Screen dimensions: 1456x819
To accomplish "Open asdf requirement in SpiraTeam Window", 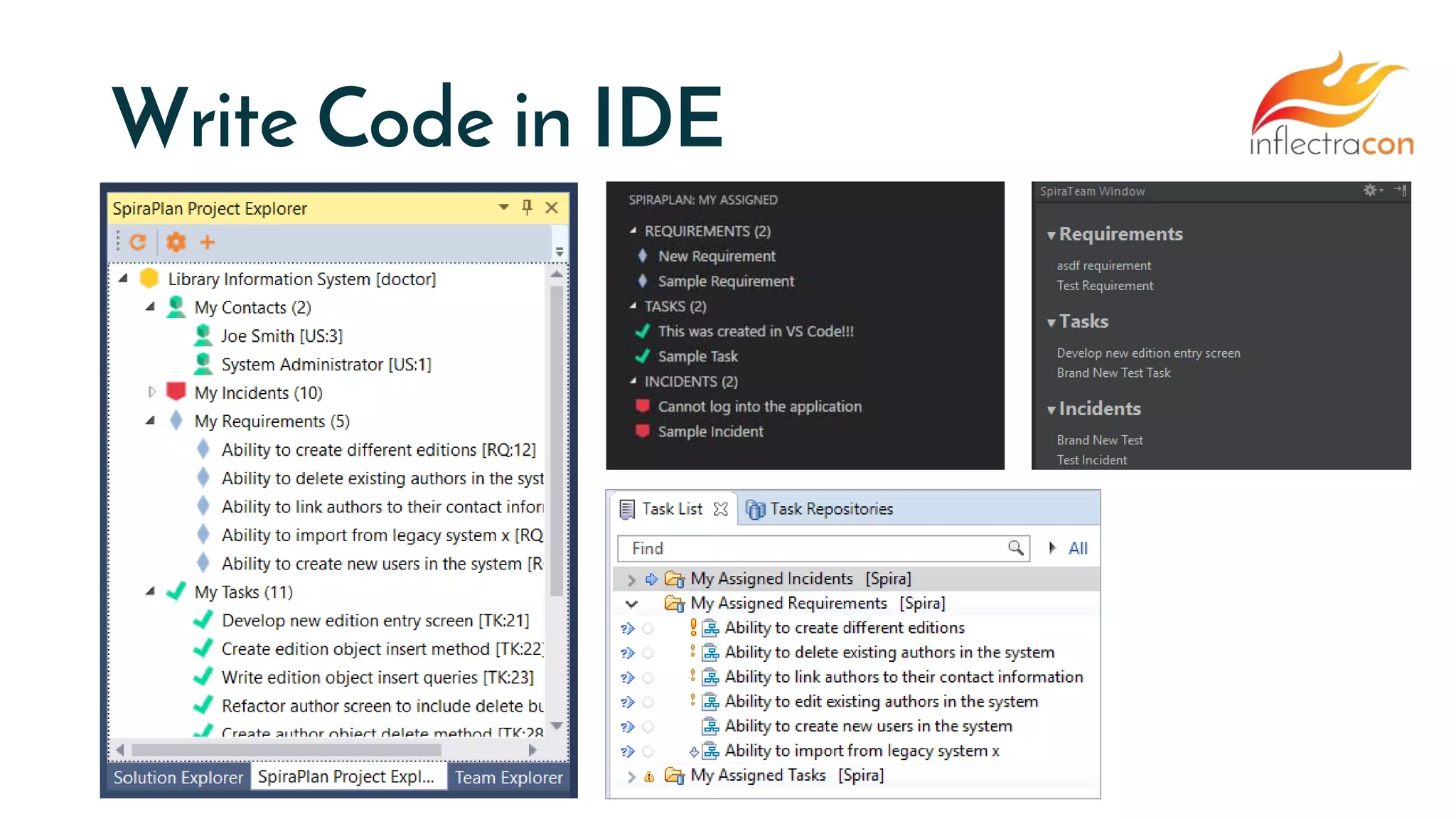I will 1103,265.
